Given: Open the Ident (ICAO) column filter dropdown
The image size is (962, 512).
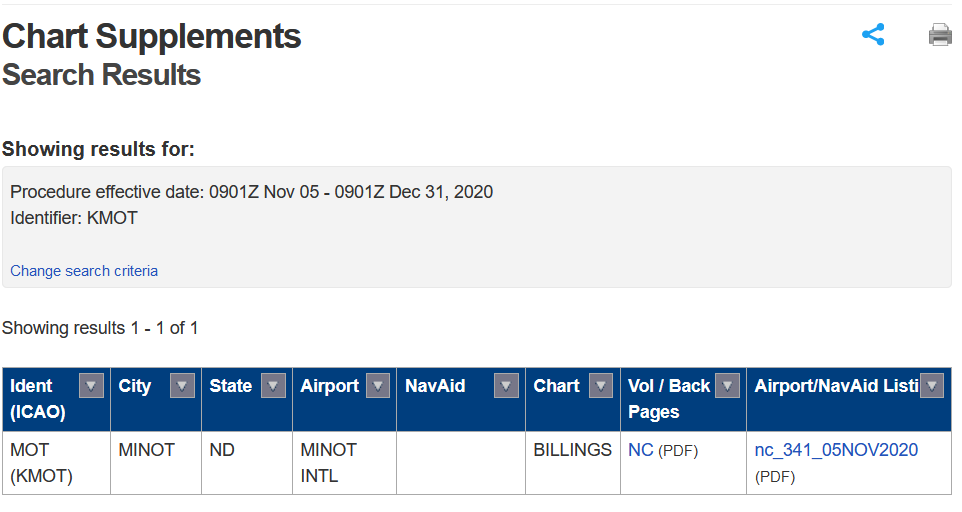Looking at the screenshot, I should [x=91, y=386].
